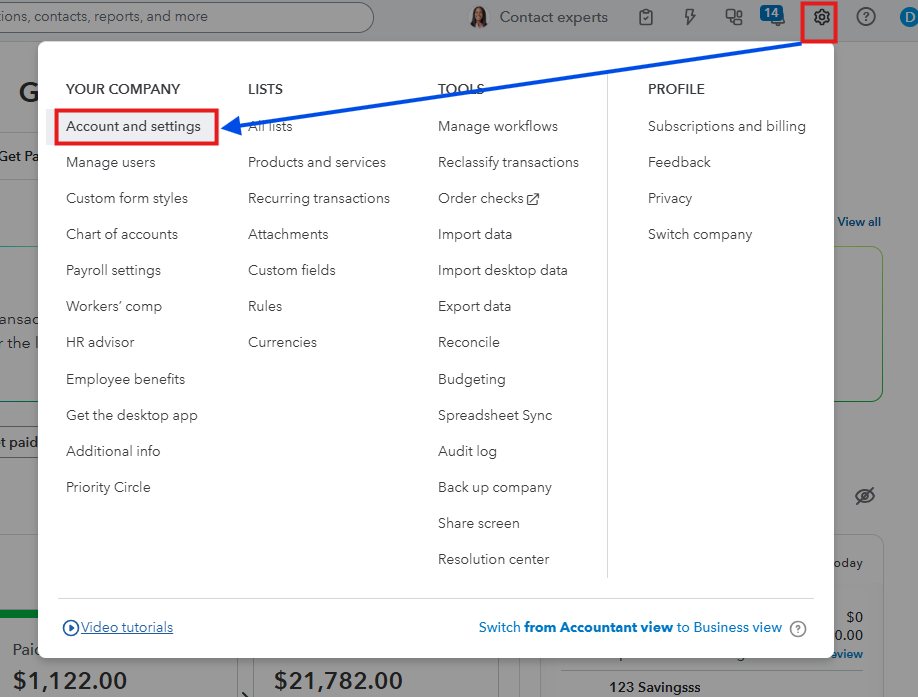Select Workers' comp

pos(114,306)
